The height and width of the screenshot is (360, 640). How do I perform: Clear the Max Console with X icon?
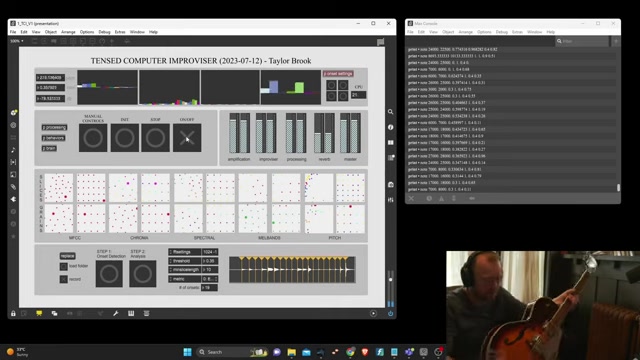411,198
